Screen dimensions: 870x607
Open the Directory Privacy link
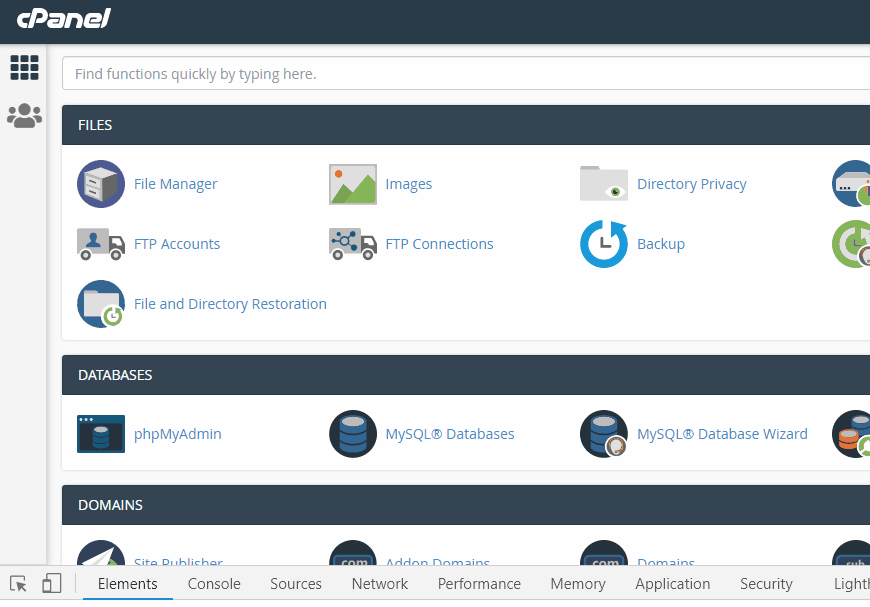(691, 184)
